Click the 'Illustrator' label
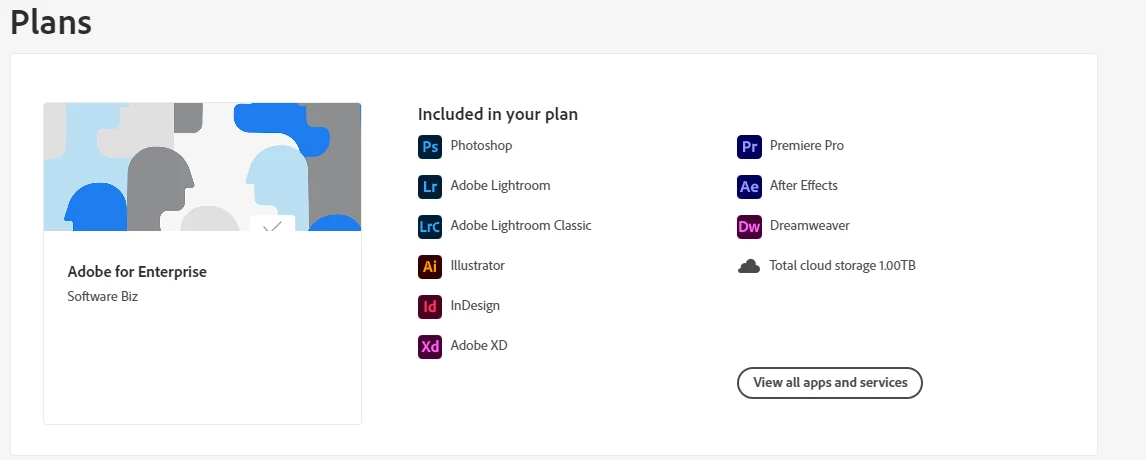Image resolution: width=1146 pixels, height=460 pixels. (477, 265)
